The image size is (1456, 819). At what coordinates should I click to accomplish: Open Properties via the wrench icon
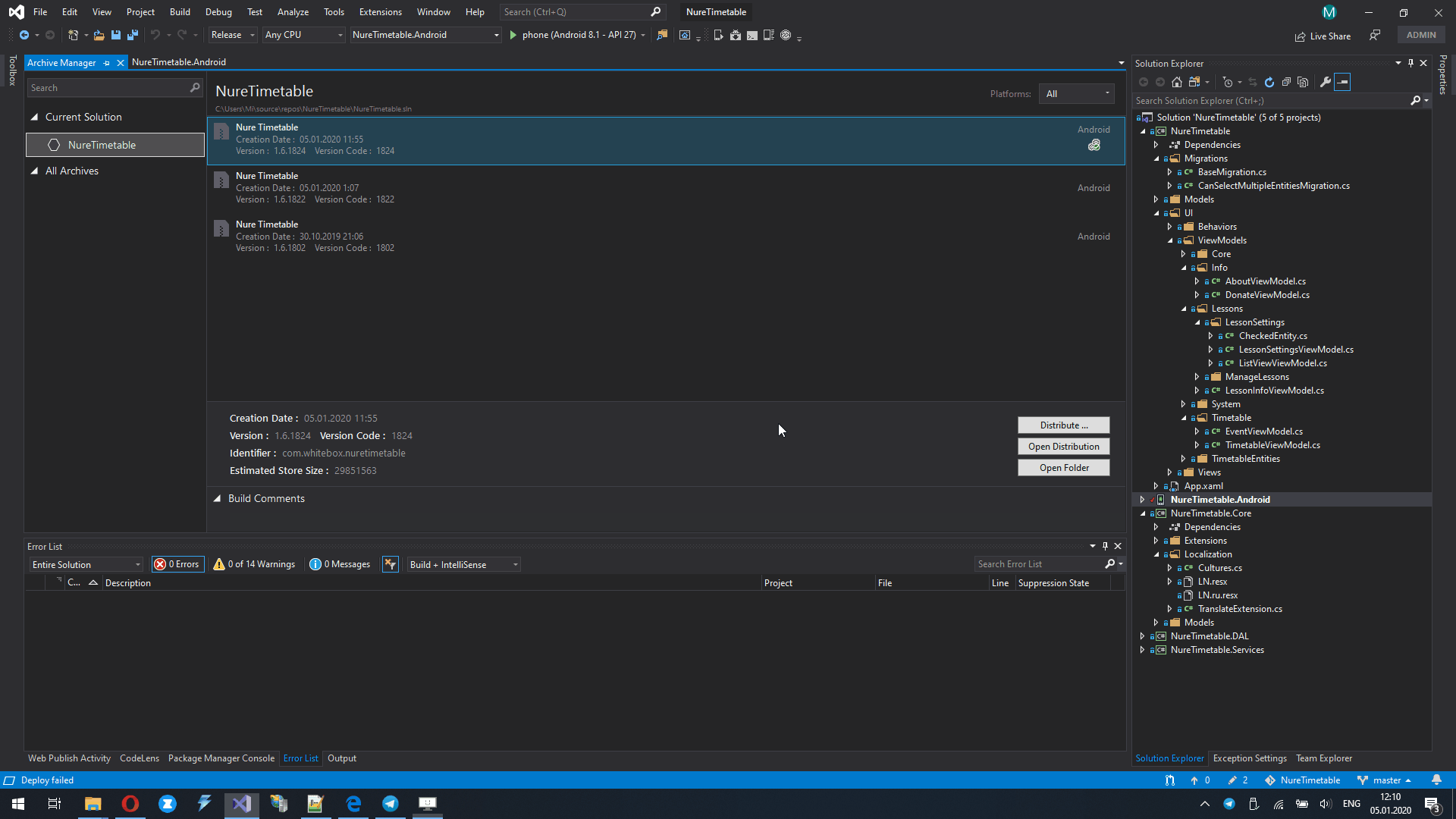coord(1326,82)
